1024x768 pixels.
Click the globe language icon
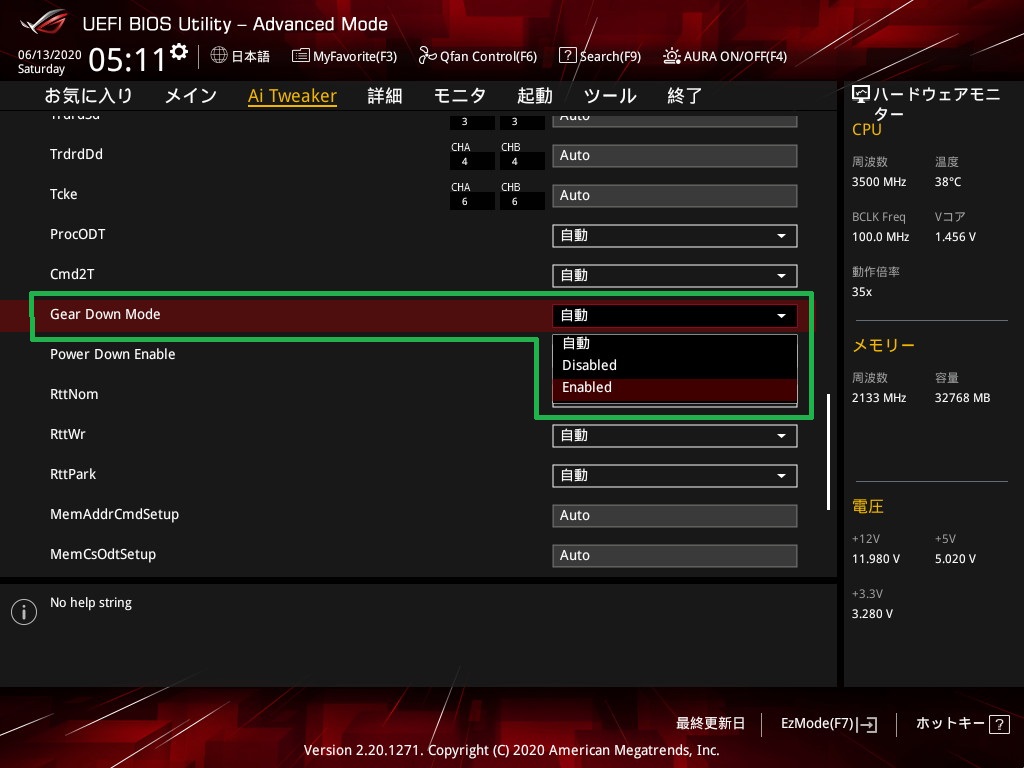(x=219, y=55)
